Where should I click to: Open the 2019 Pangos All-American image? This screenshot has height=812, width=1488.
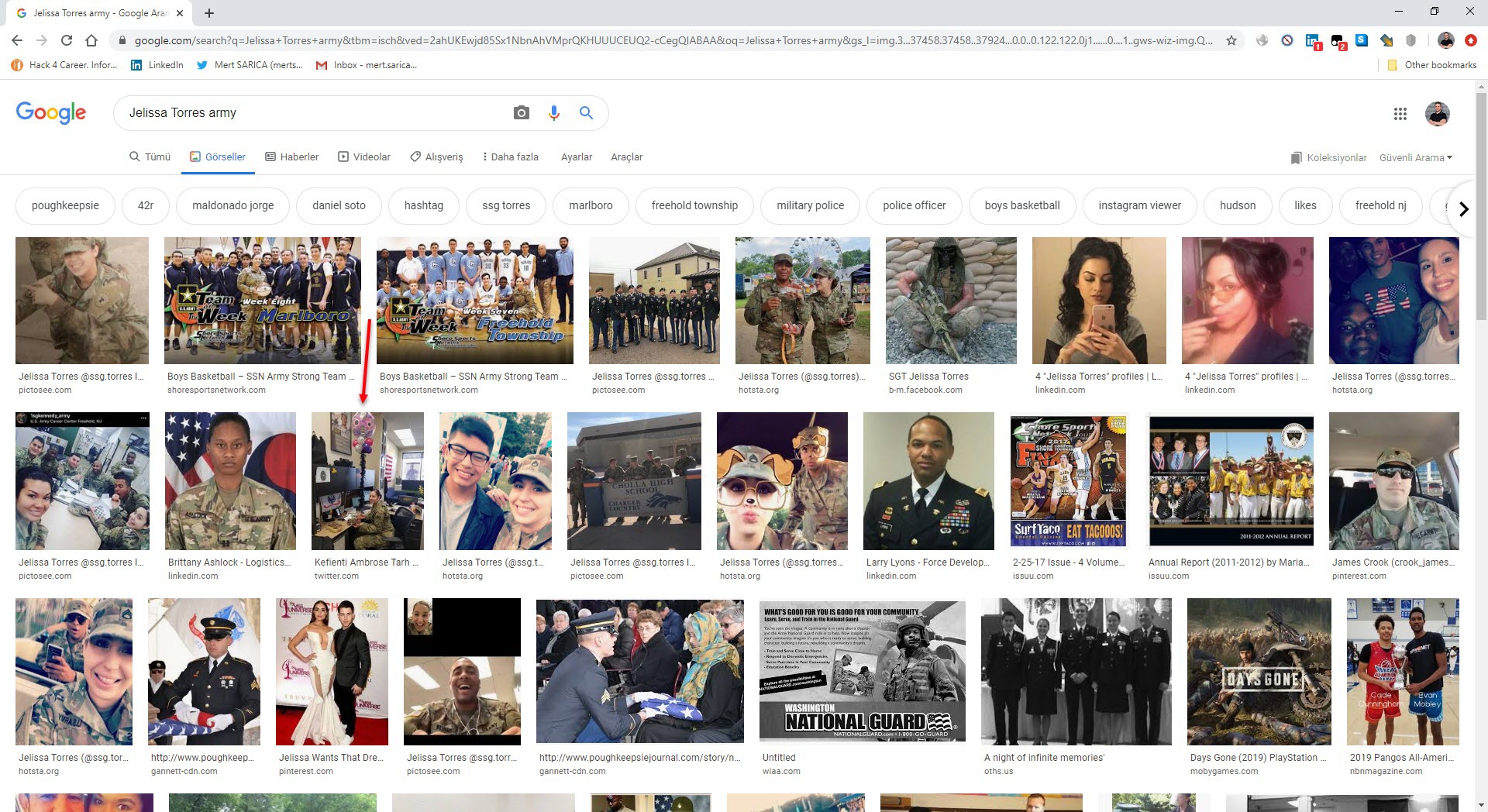pyautogui.click(x=1403, y=672)
